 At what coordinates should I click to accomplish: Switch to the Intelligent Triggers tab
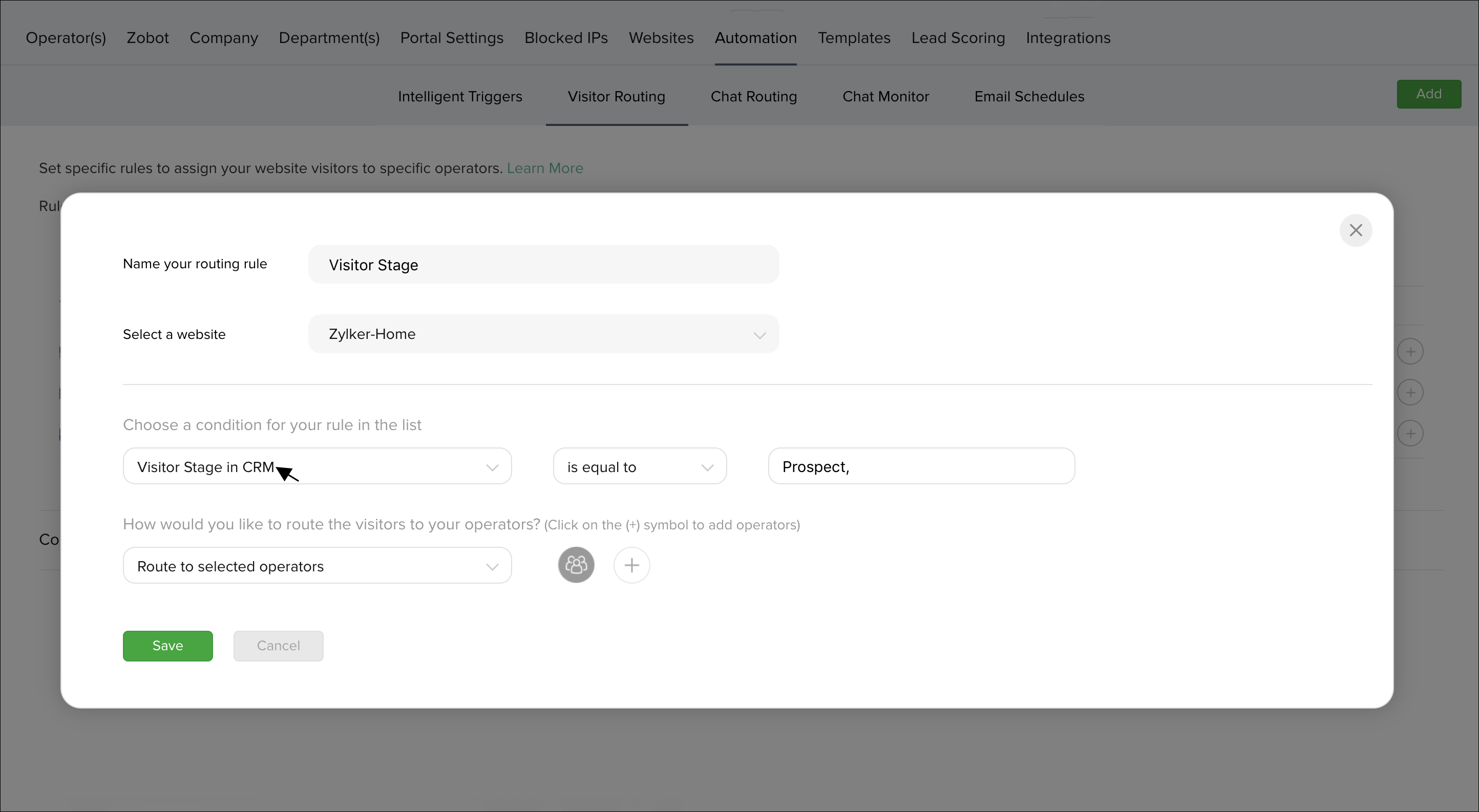(x=460, y=96)
